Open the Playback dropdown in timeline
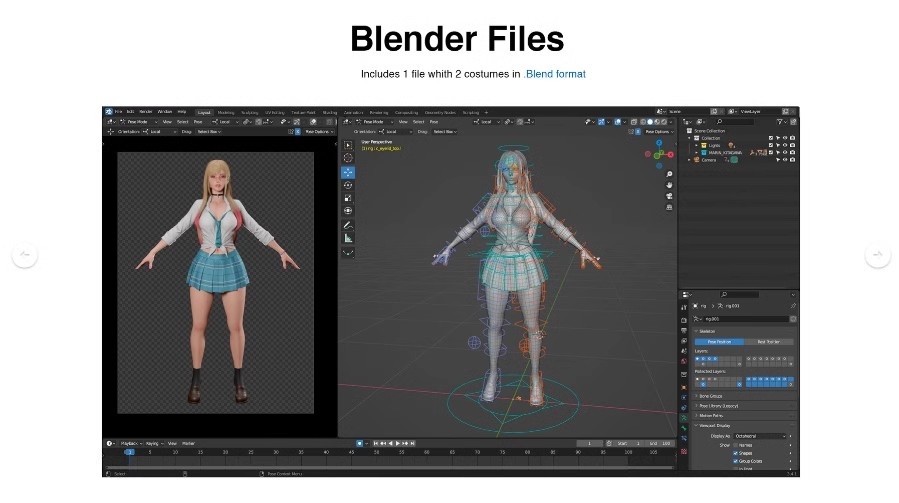 click(x=131, y=443)
